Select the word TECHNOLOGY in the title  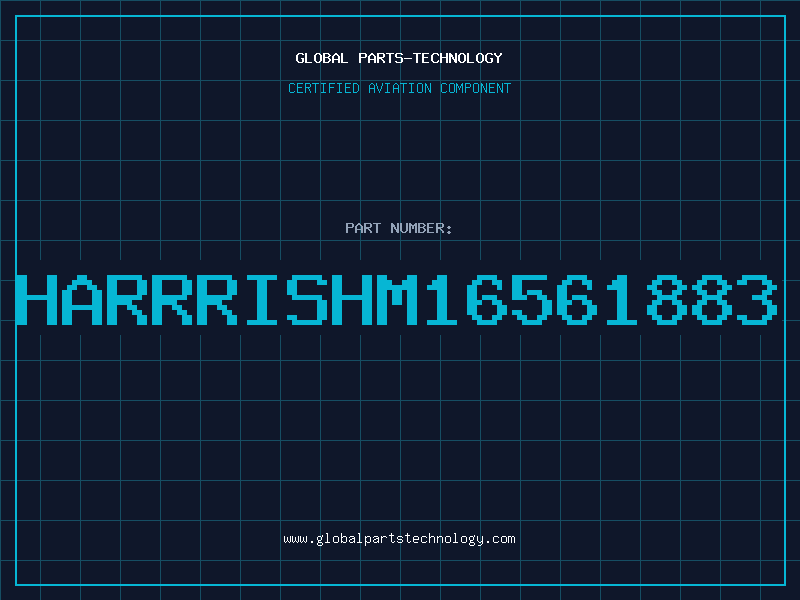click(457, 58)
